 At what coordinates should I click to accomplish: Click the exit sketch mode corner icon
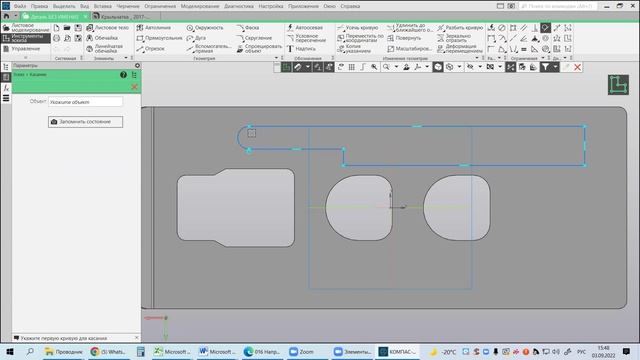[x=618, y=85]
